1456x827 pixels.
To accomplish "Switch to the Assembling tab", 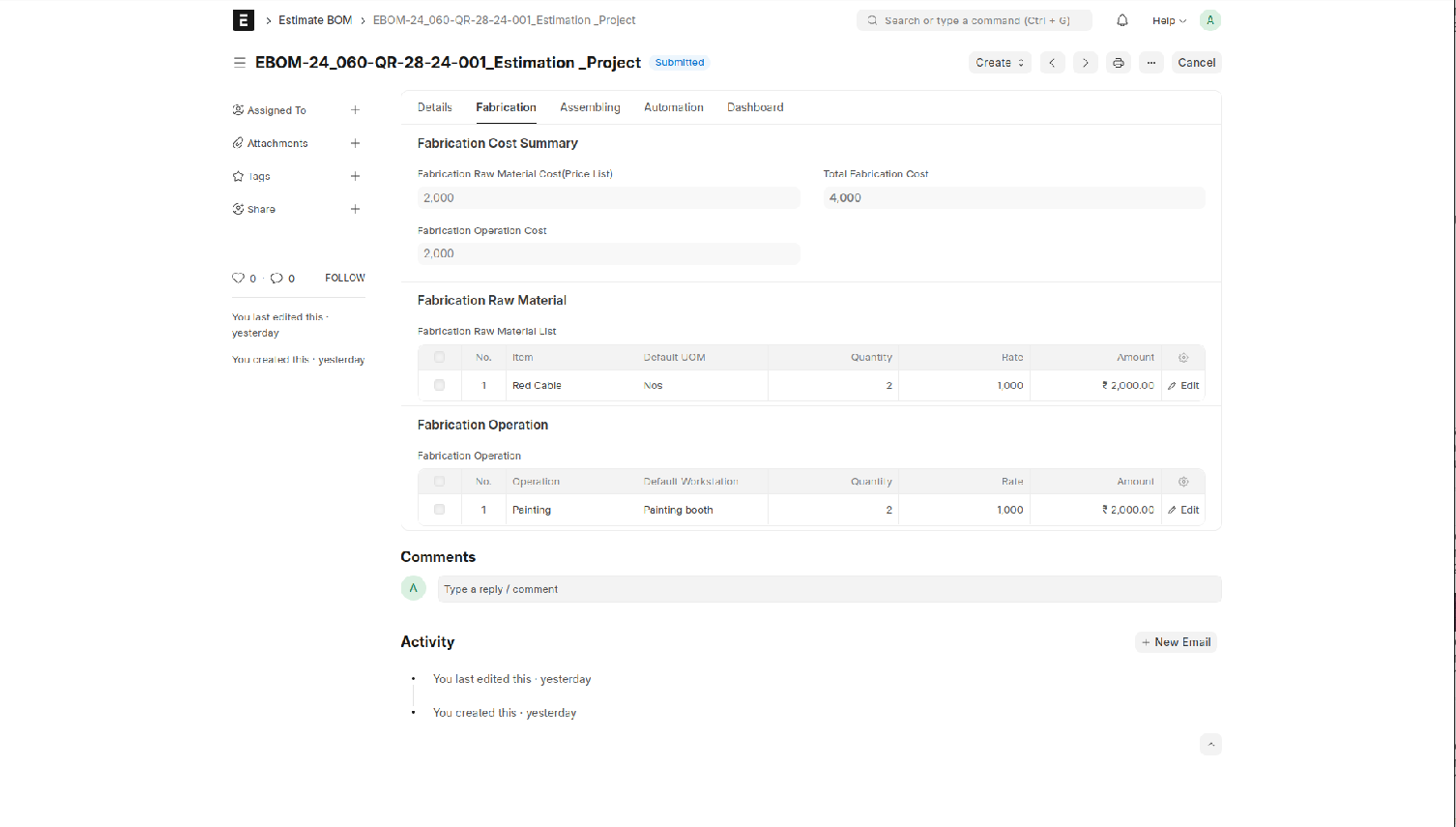I will [590, 107].
